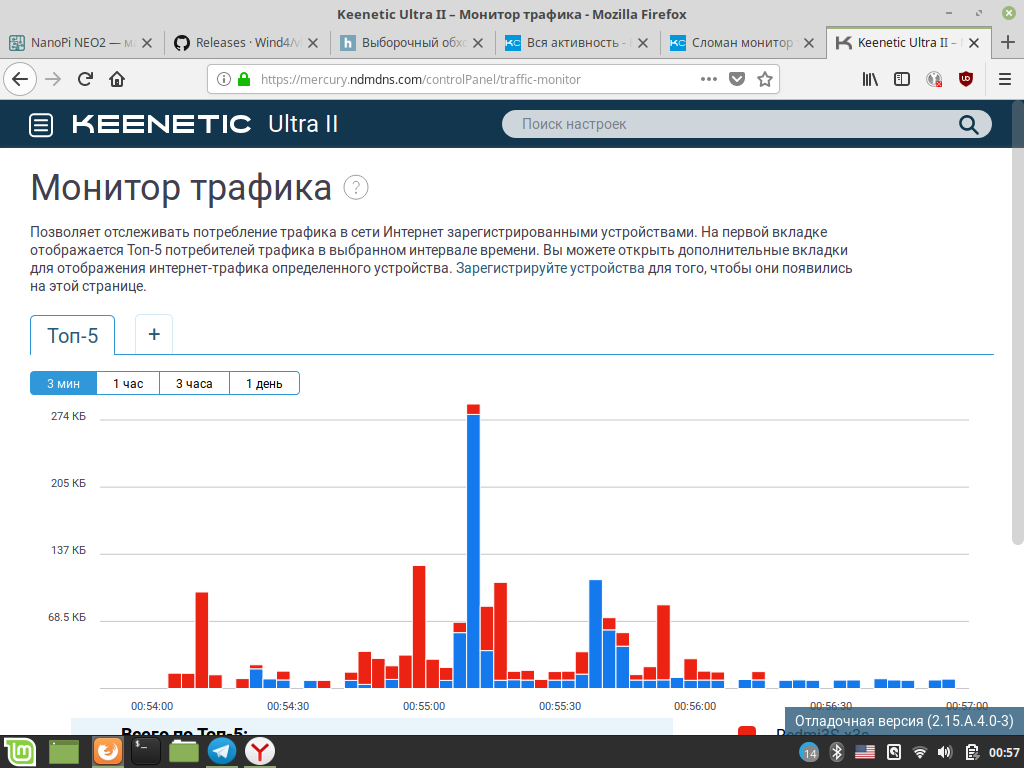The width and height of the screenshot is (1024, 768).
Task: Click the help question mark icon
Action: coord(356,187)
